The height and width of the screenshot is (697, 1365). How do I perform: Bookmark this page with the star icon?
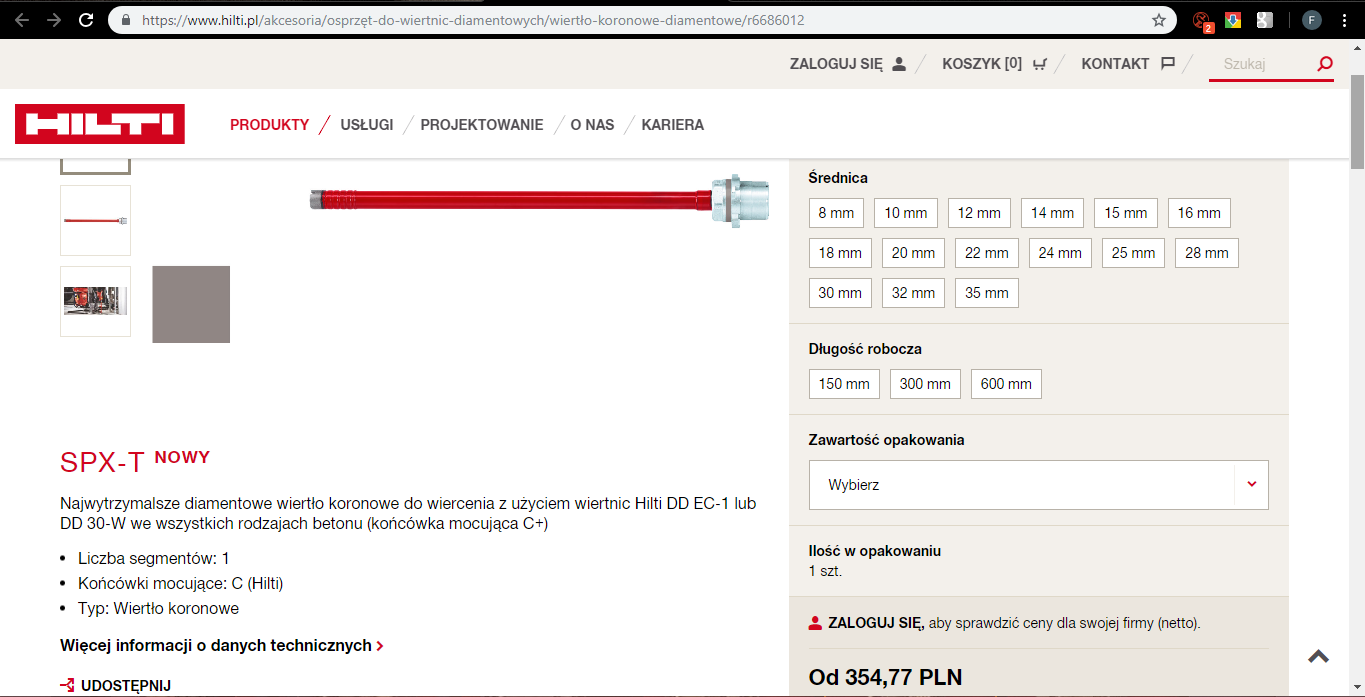click(x=1159, y=20)
